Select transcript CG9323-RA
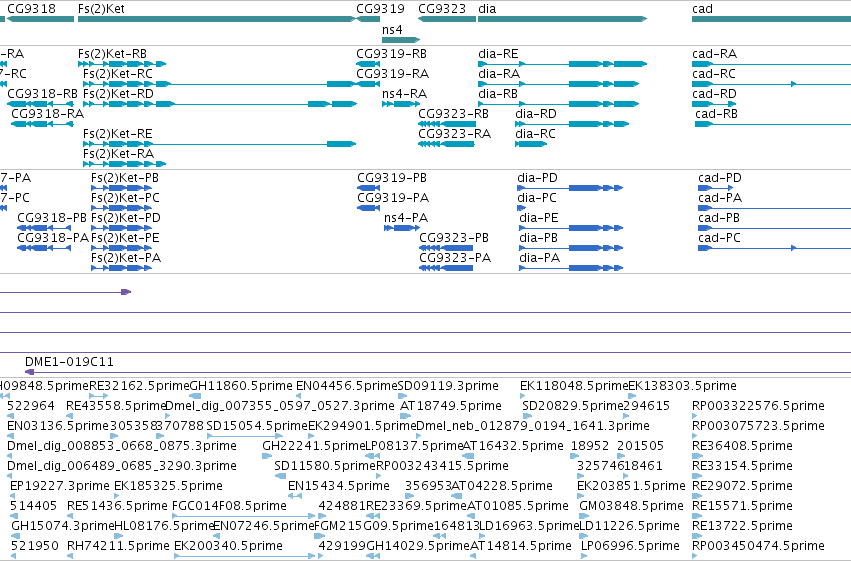The image size is (851, 561). click(x=454, y=134)
